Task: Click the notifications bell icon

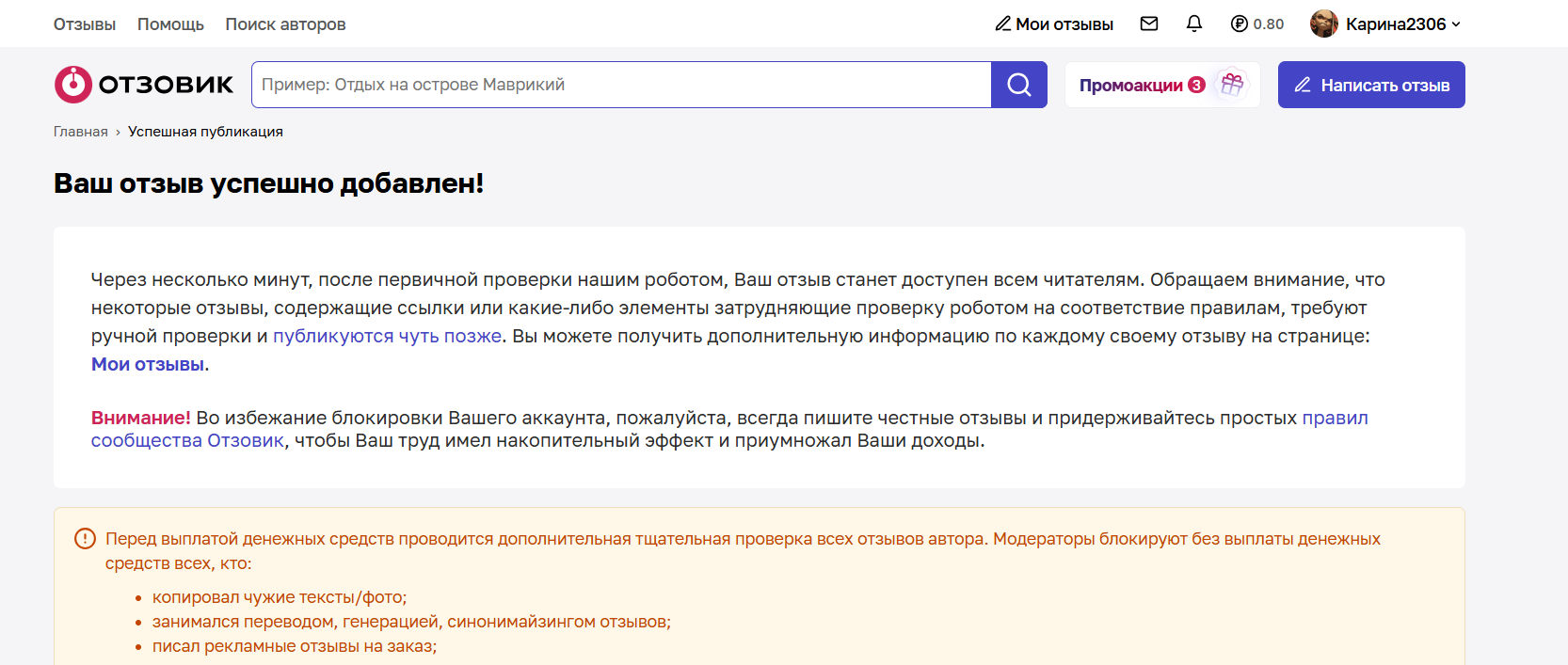Action: coord(1194,24)
